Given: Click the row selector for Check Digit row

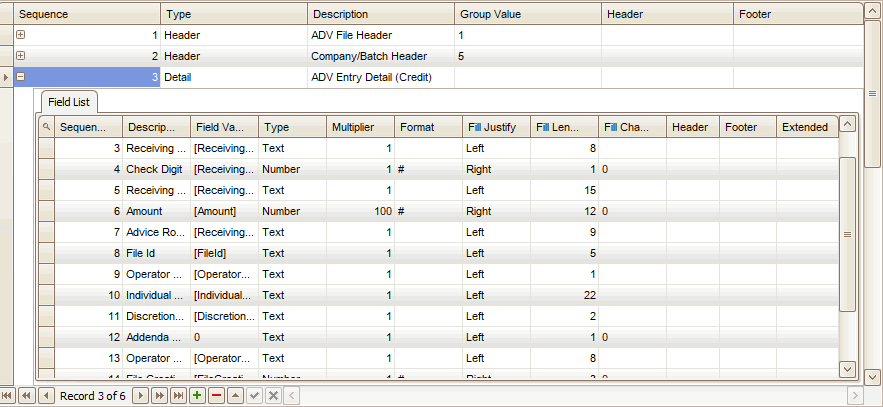Looking at the screenshot, I should [x=46, y=169].
